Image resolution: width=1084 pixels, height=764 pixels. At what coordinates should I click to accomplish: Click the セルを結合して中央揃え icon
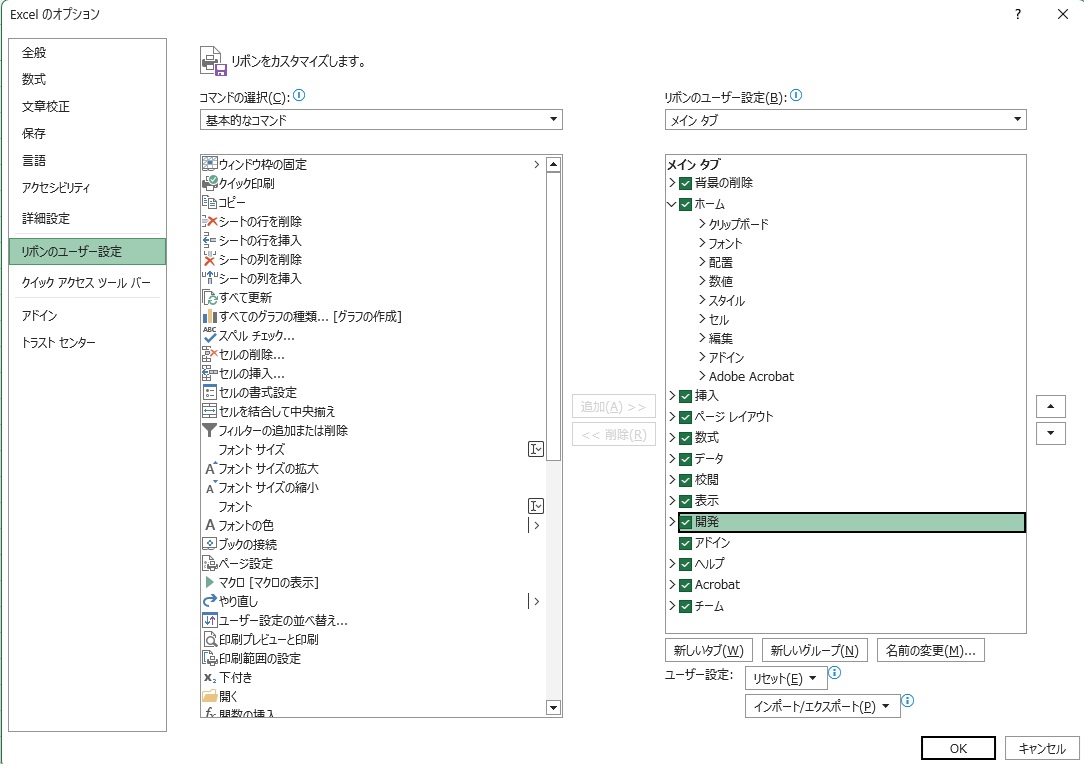[x=209, y=411]
